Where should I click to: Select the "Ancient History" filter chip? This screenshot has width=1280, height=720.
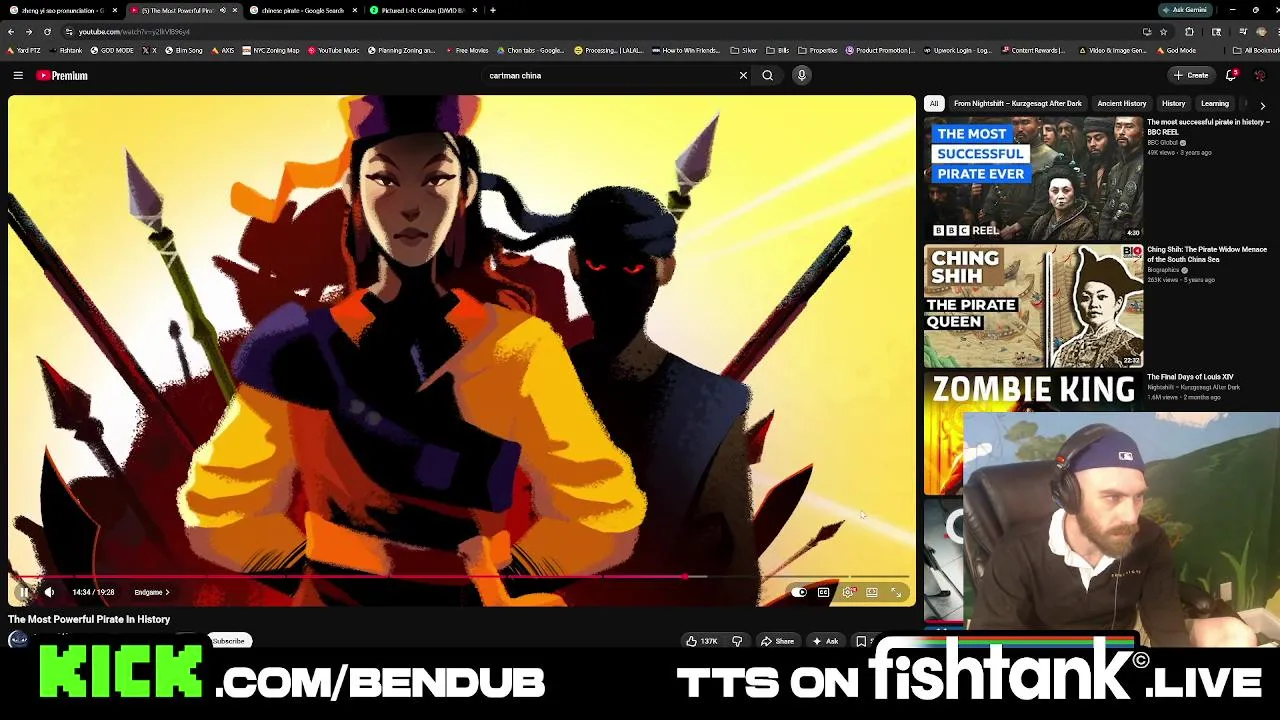point(1122,103)
